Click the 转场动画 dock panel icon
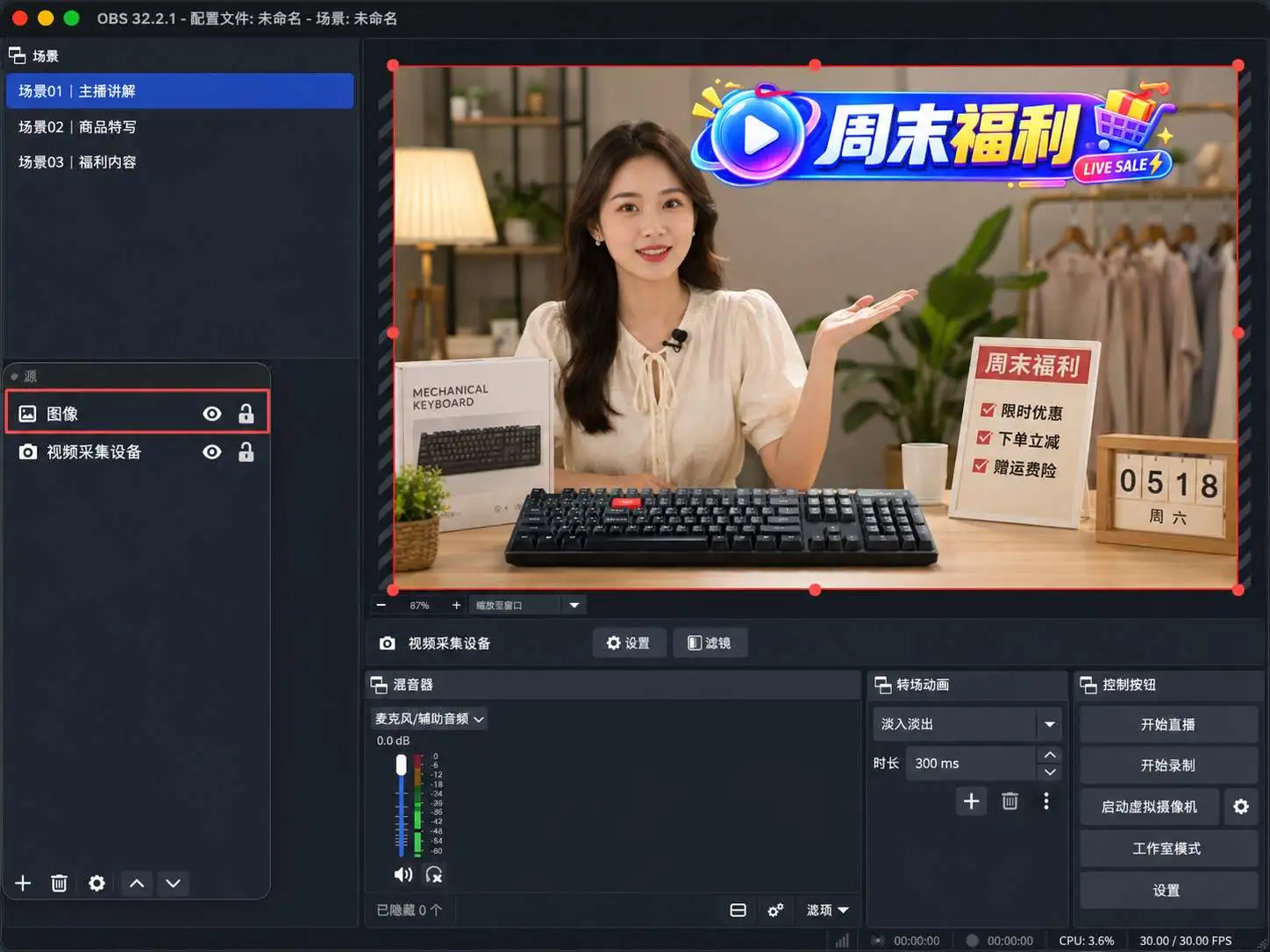 [883, 685]
